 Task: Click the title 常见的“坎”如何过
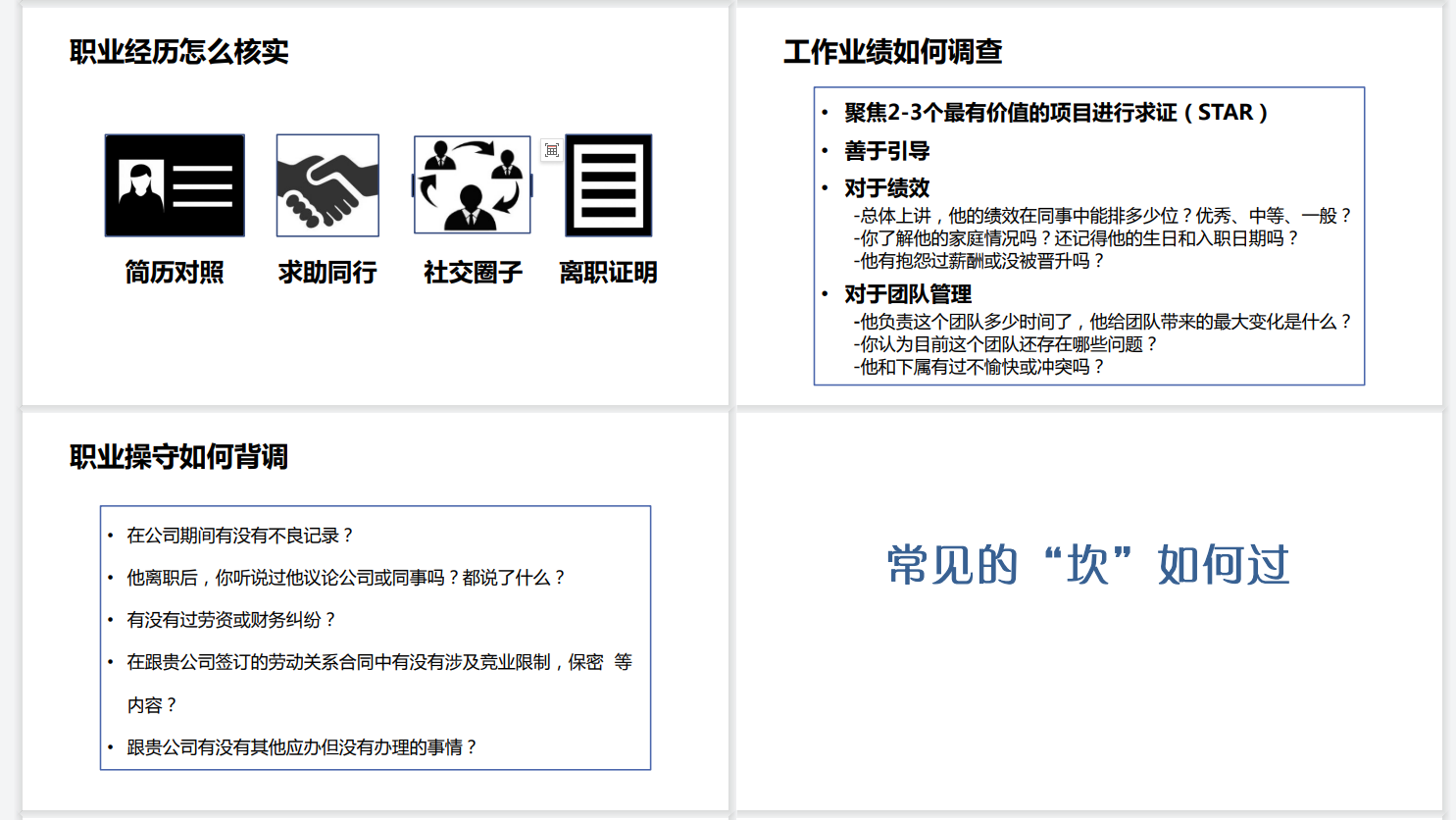(1088, 565)
